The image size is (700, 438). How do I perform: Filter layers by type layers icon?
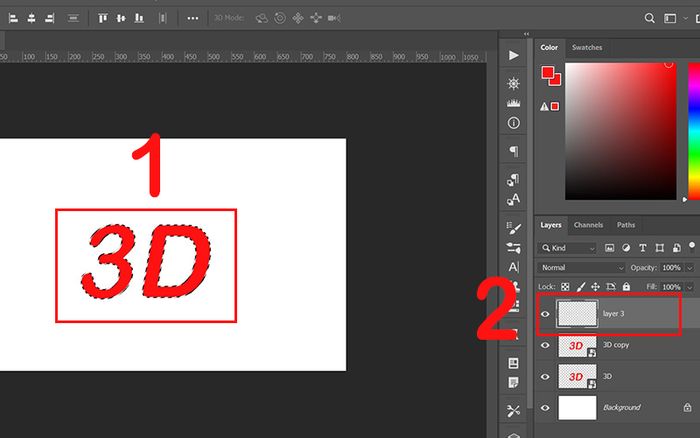pos(642,248)
